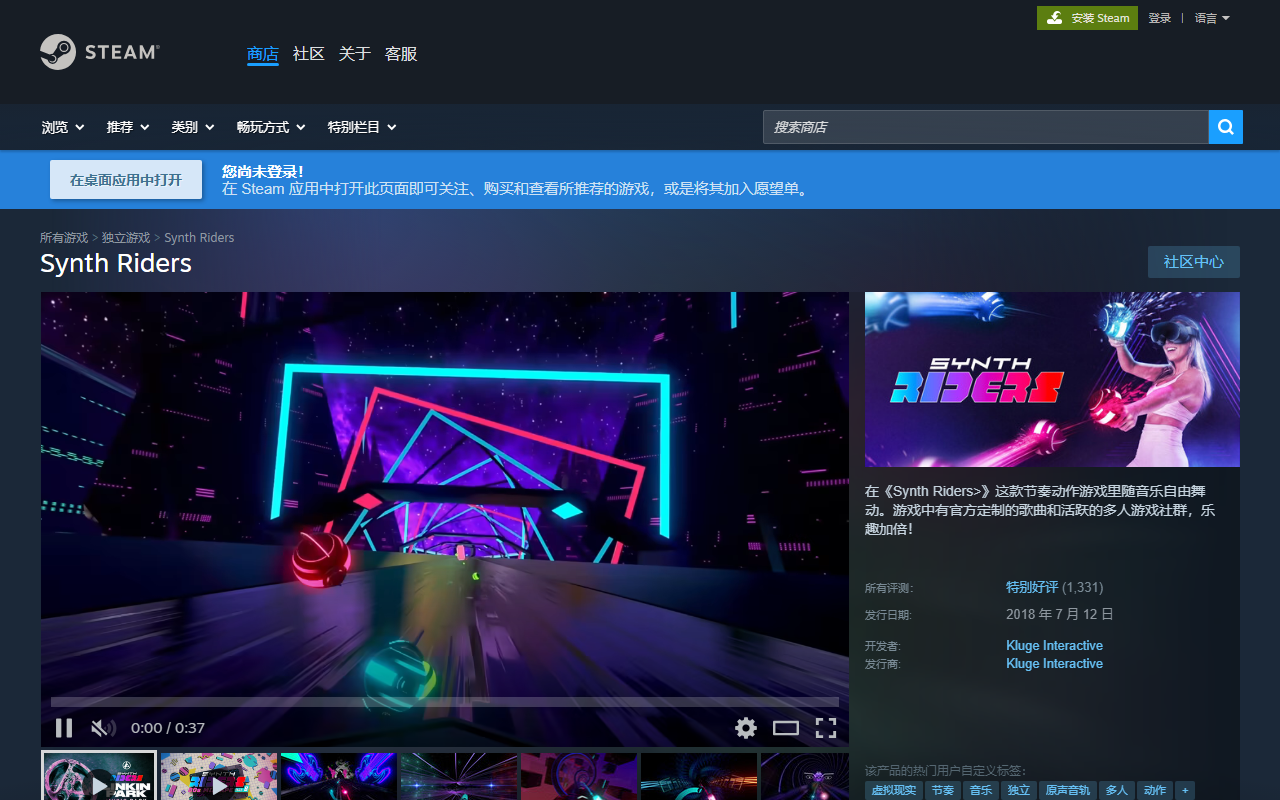The image size is (1280, 800).
Task: Expand the 浏览 menu
Action: pos(63,127)
